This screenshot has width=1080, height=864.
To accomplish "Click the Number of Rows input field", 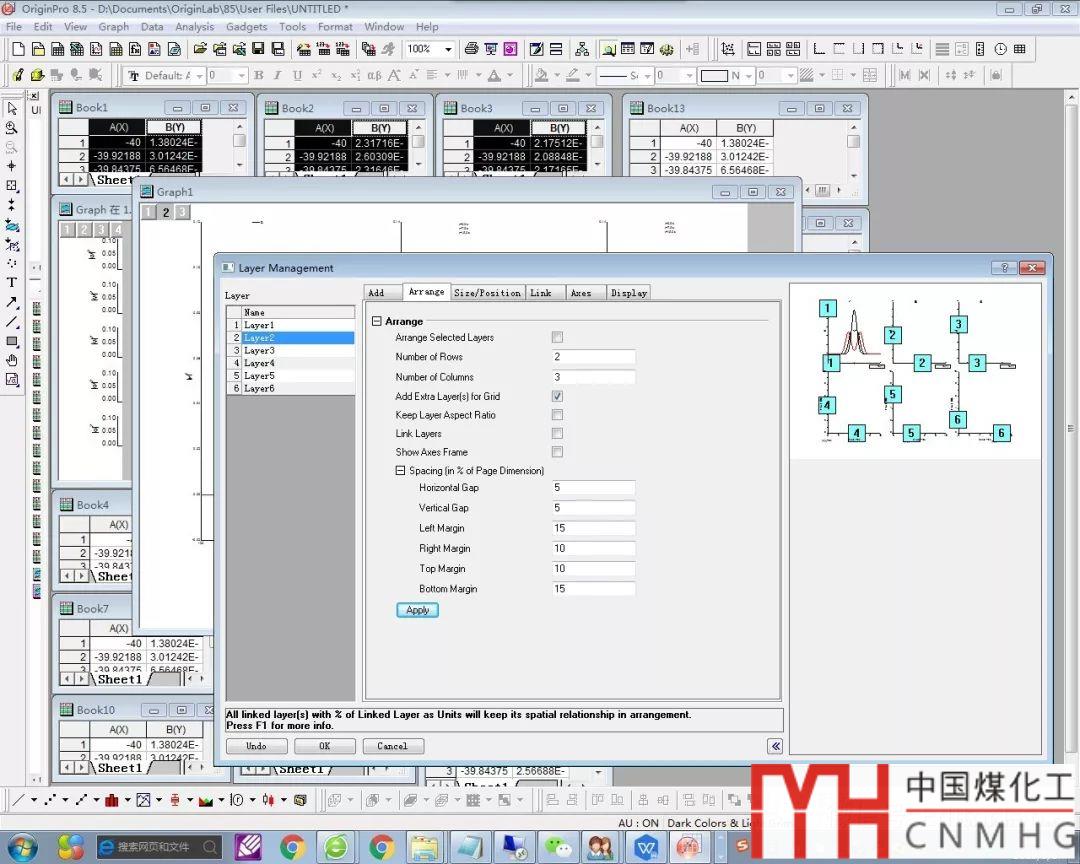I will (593, 357).
